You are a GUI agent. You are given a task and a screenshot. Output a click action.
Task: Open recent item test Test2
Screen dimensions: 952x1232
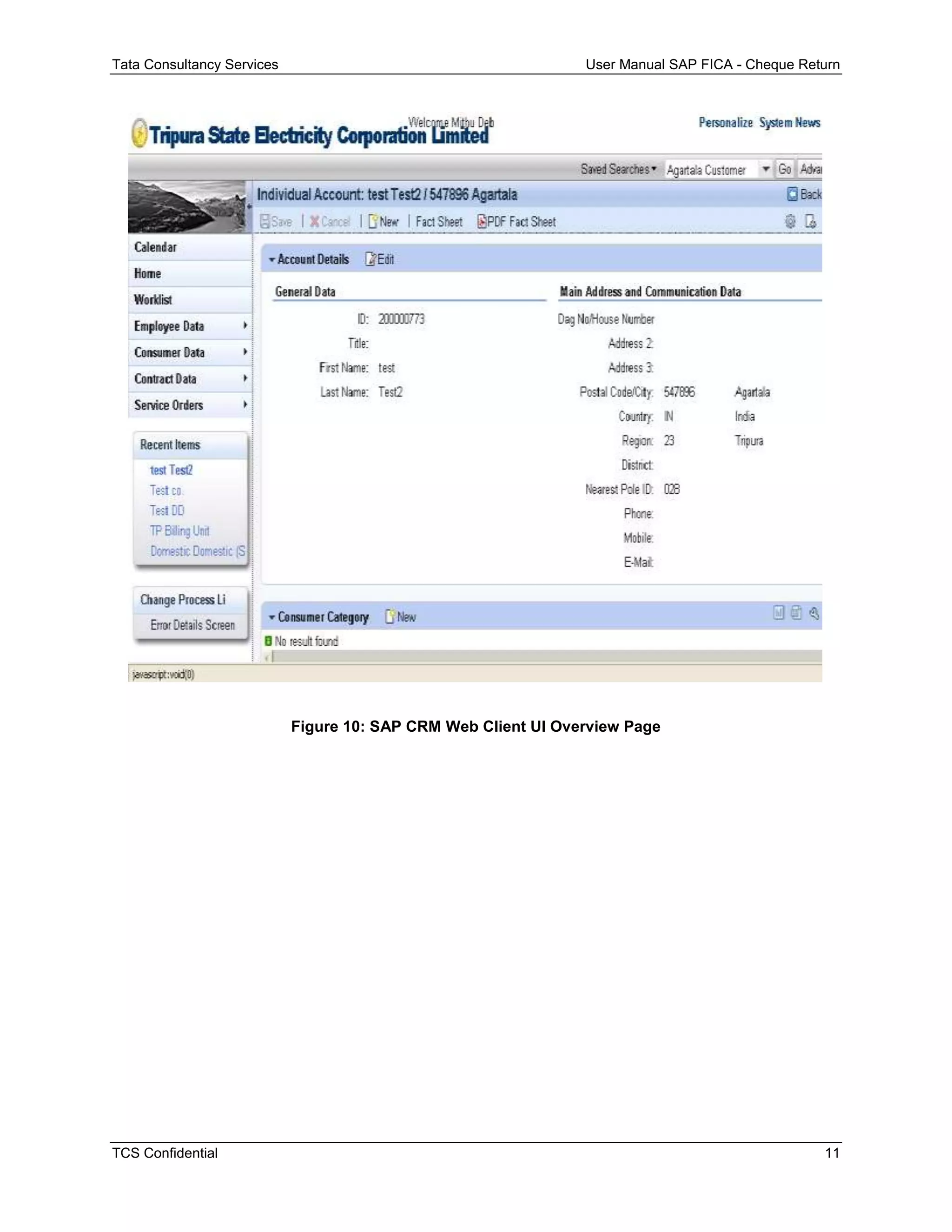coord(172,470)
